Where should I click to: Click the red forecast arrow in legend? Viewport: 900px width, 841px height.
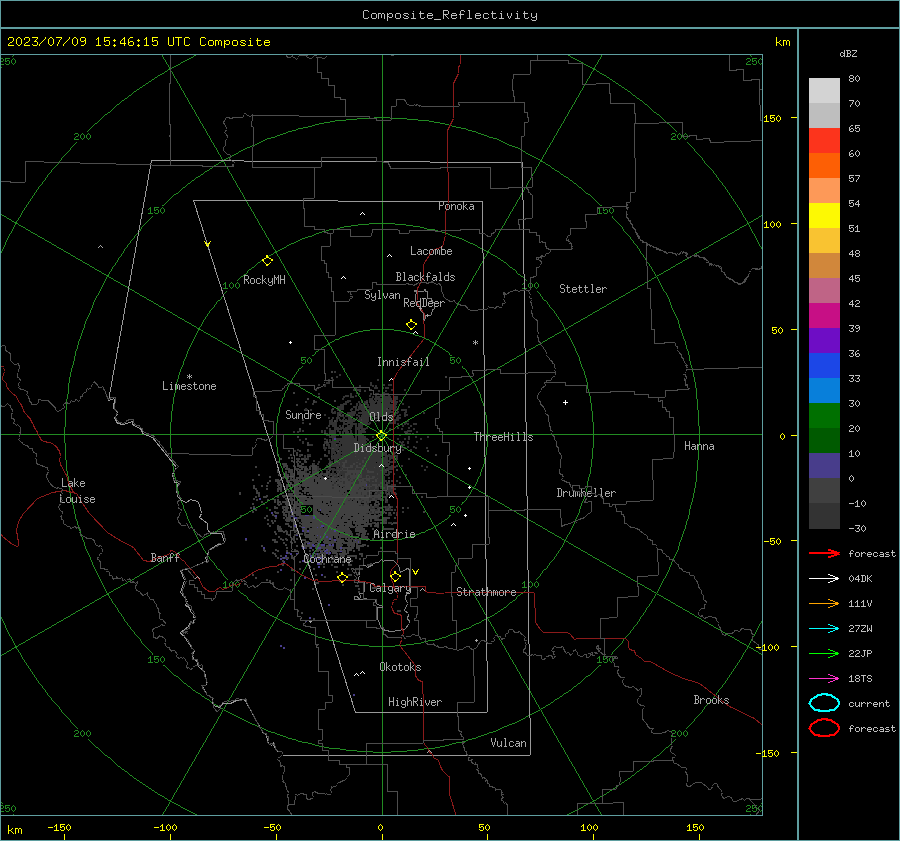coord(824,553)
